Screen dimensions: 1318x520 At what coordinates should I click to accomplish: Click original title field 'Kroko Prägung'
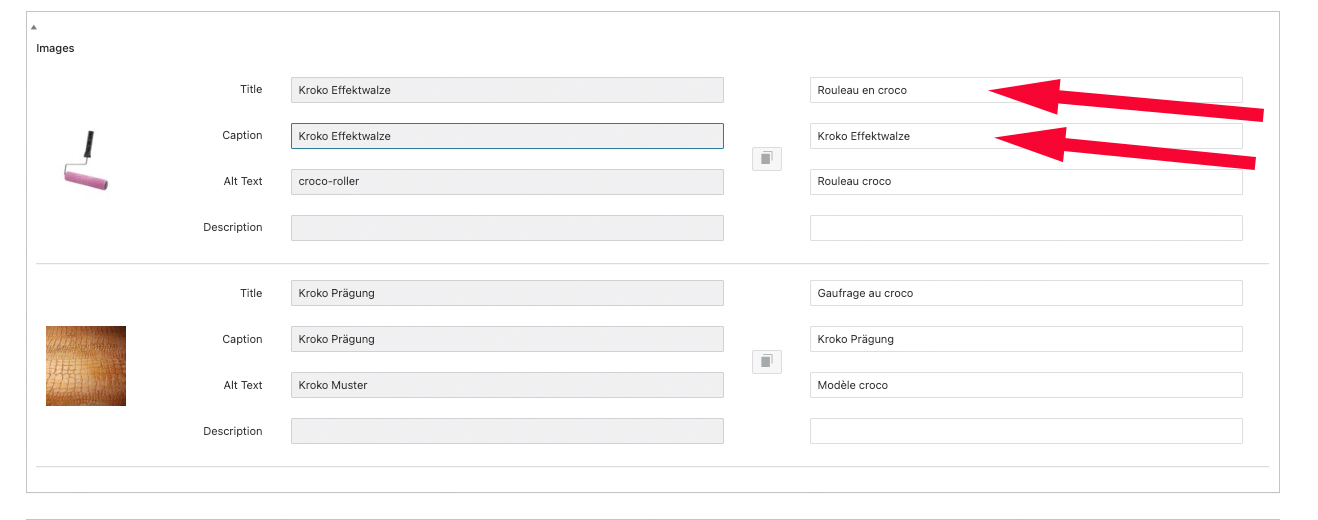click(x=507, y=293)
